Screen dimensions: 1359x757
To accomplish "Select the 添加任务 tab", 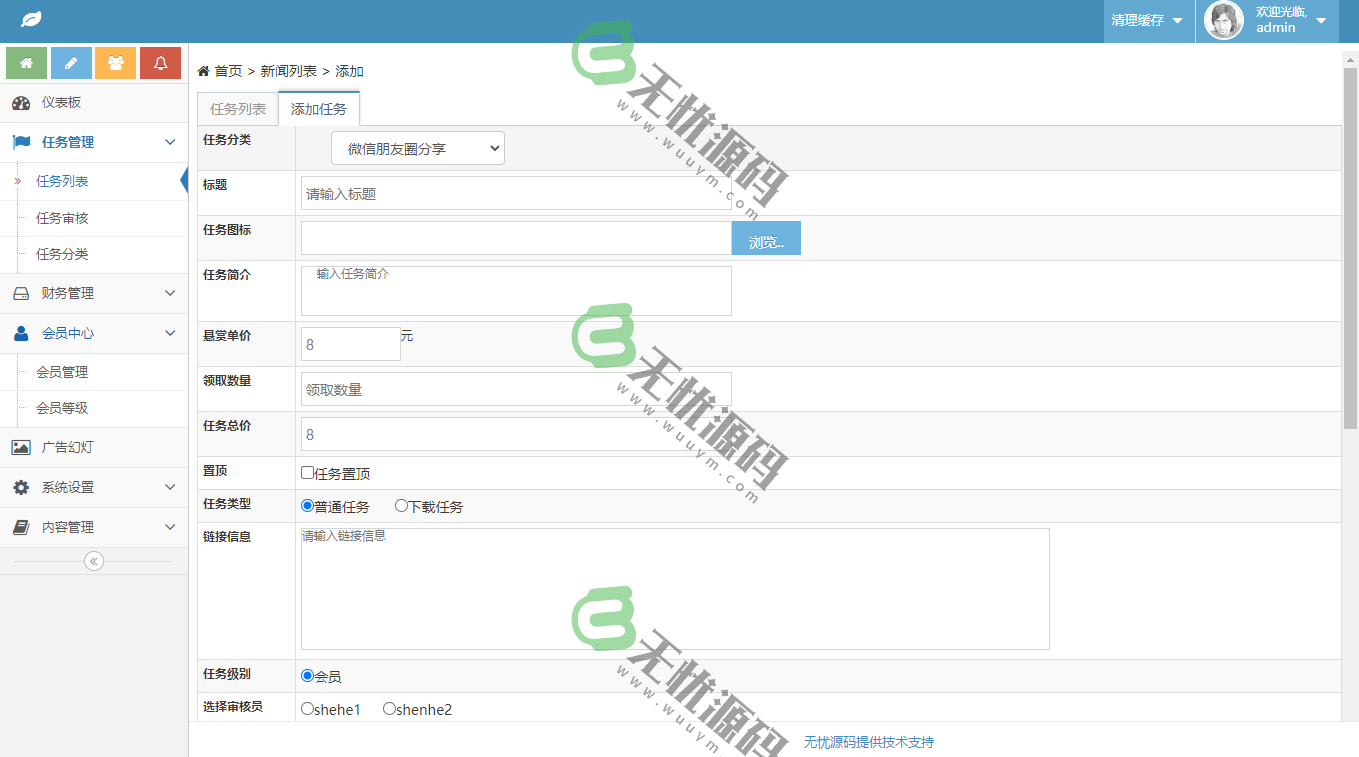I will 318,108.
